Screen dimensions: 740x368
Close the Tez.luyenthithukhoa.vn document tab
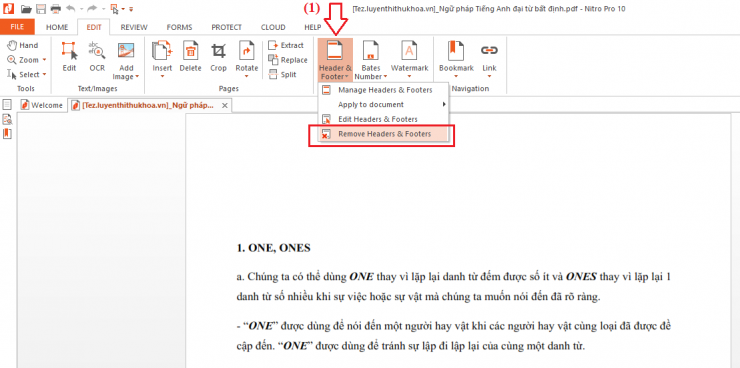click(225, 105)
